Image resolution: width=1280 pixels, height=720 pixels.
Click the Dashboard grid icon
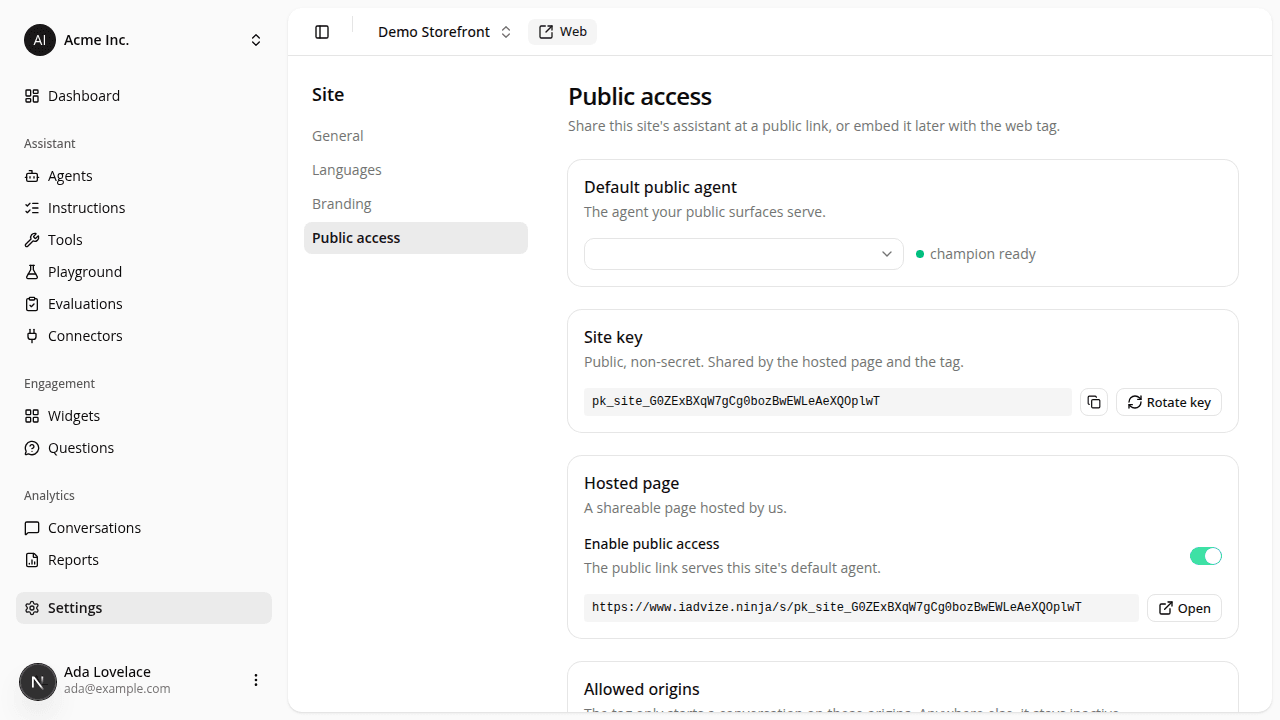click(32, 96)
